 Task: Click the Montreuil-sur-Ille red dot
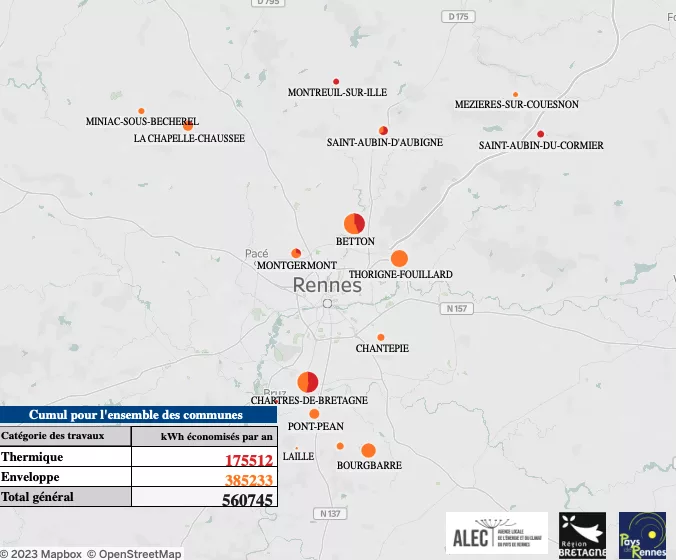(336, 81)
